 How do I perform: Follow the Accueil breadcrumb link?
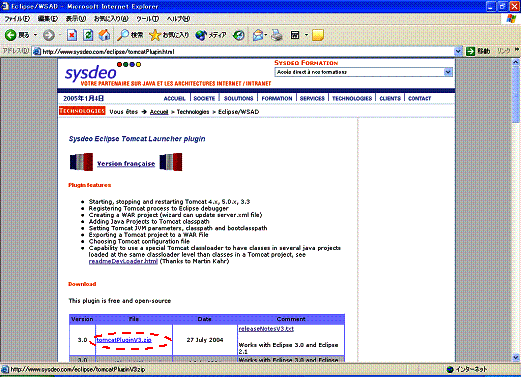click(x=159, y=112)
